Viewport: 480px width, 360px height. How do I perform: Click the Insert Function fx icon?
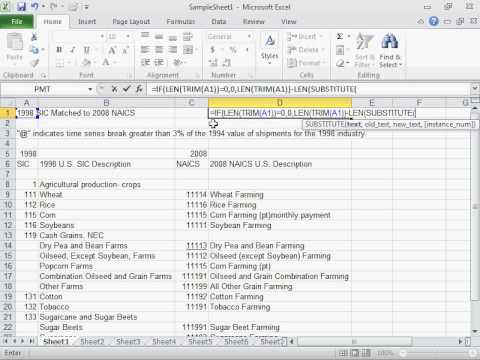point(139,89)
